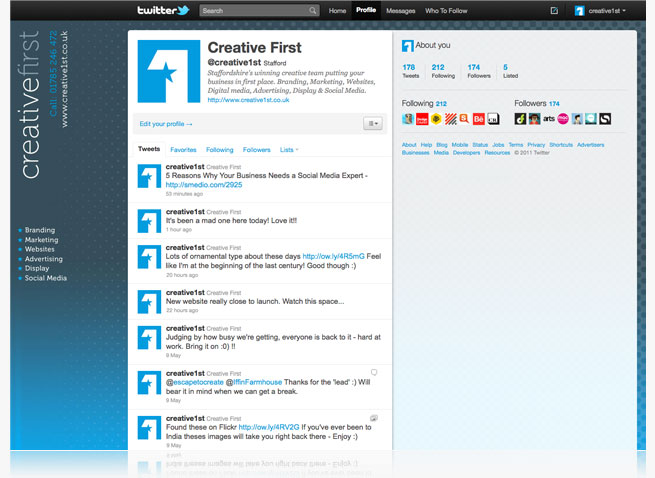Click the large Creative First profile picture
655x478 pixels.
pyautogui.click(x=169, y=71)
